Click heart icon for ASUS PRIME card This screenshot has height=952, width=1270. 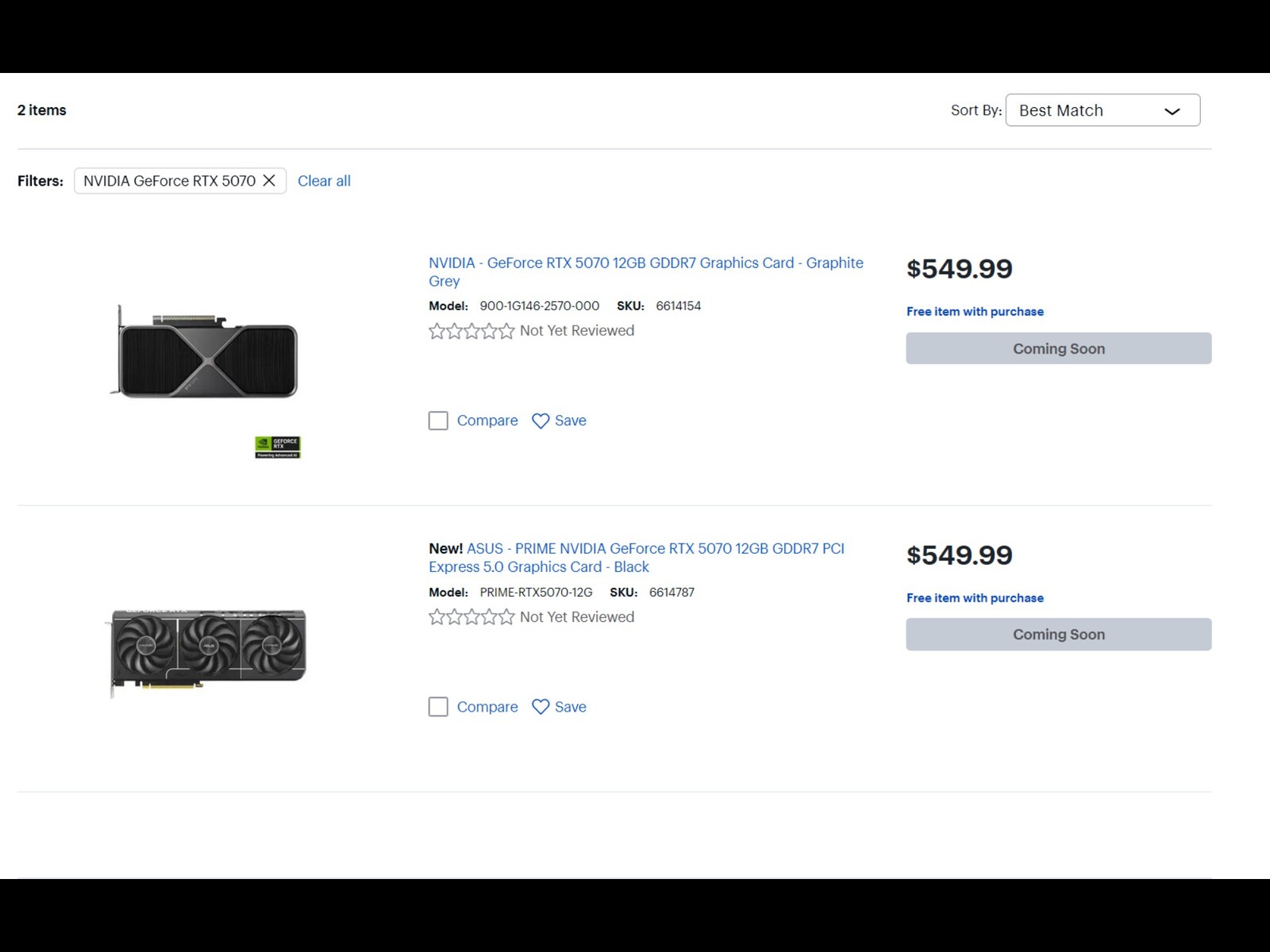click(x=541, y=707)
